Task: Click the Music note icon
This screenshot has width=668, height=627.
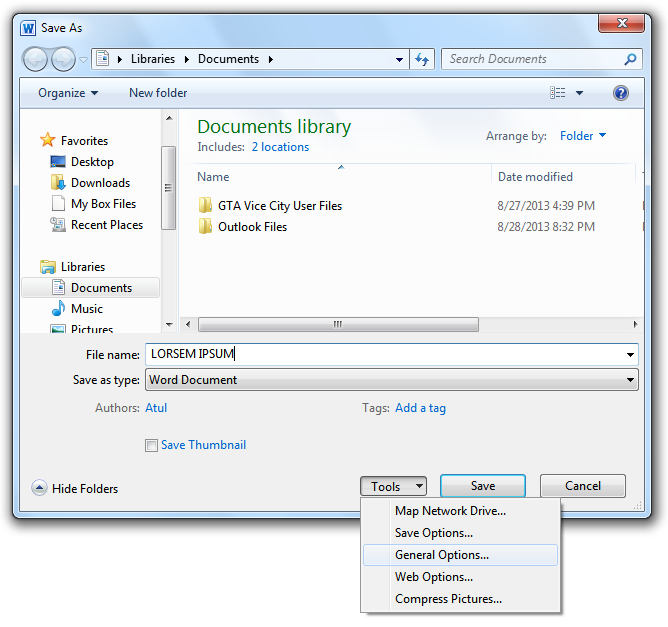Action: tap(58, 308)
